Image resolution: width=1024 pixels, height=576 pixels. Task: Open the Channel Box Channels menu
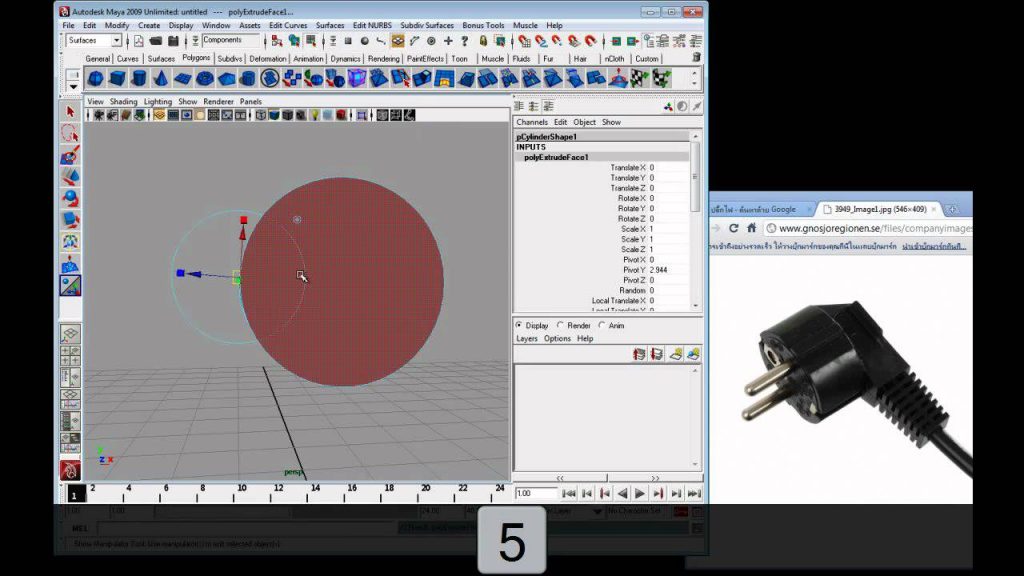[532, 122]
